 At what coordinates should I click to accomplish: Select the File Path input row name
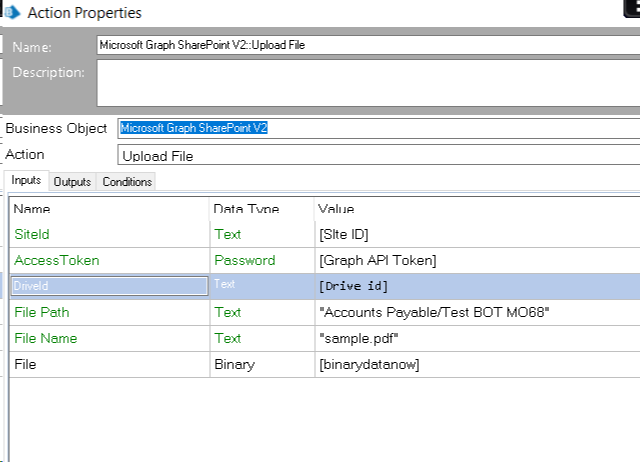(x=42, y=312)
